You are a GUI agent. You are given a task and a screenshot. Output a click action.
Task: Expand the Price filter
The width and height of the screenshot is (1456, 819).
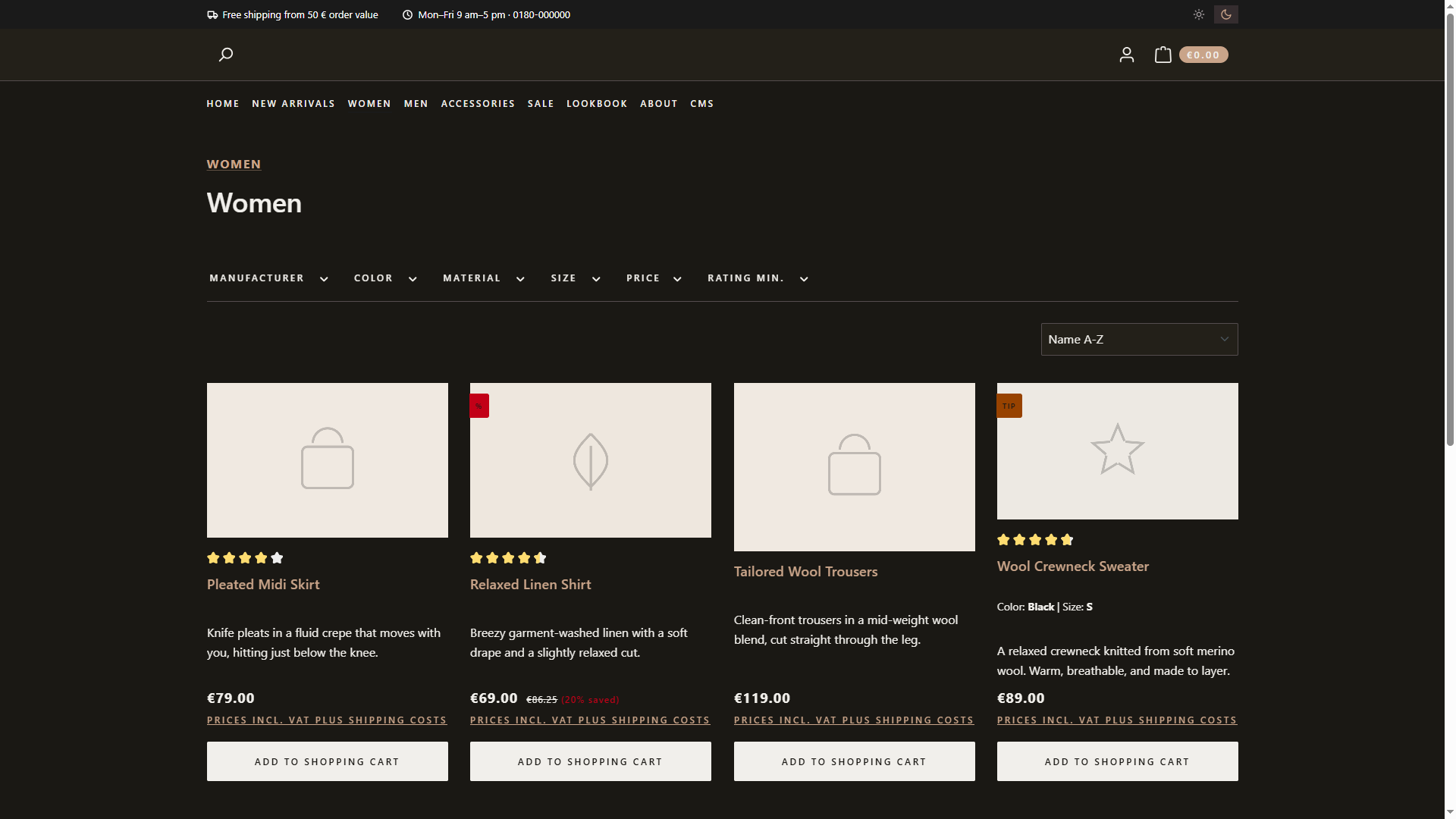click(654, 278)
